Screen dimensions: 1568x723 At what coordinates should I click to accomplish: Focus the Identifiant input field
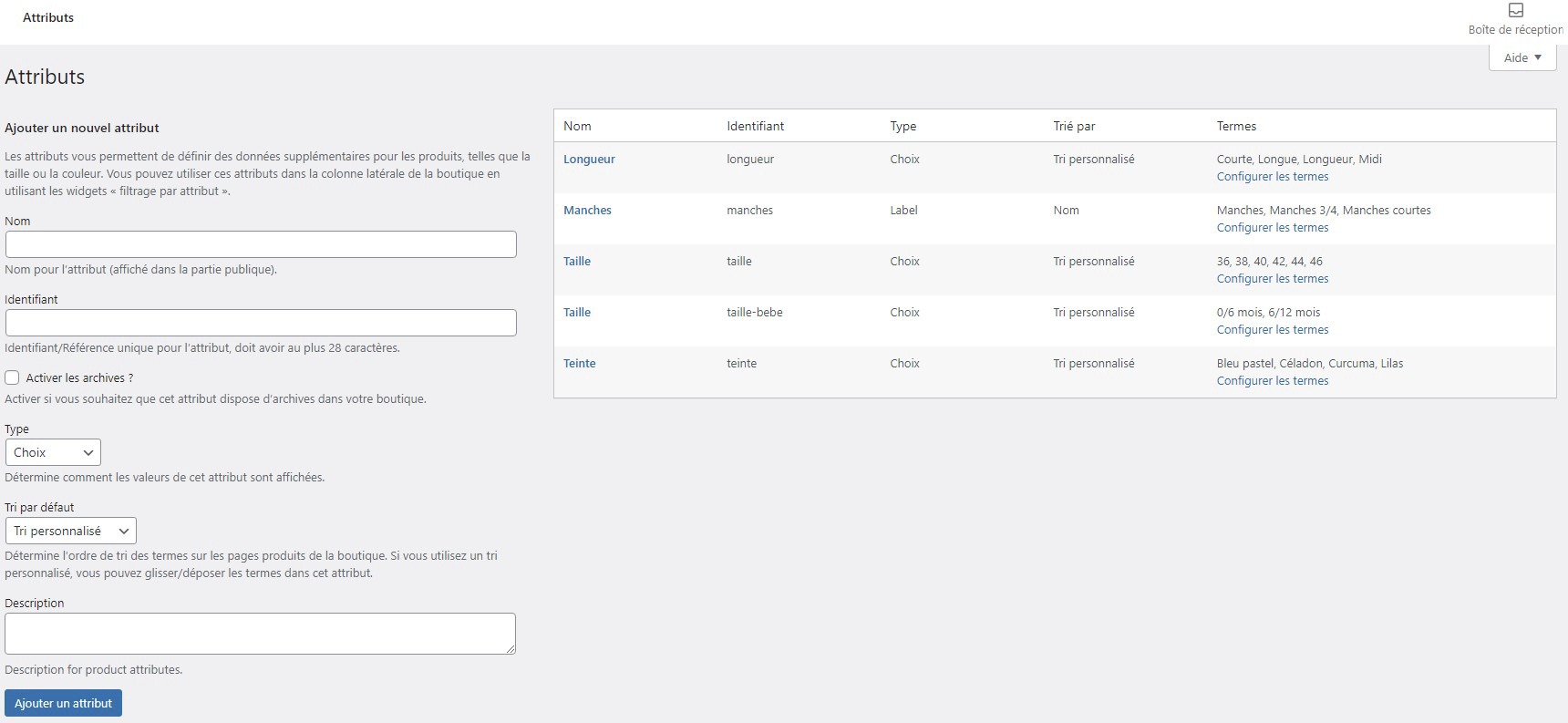[x=261, y=323]
